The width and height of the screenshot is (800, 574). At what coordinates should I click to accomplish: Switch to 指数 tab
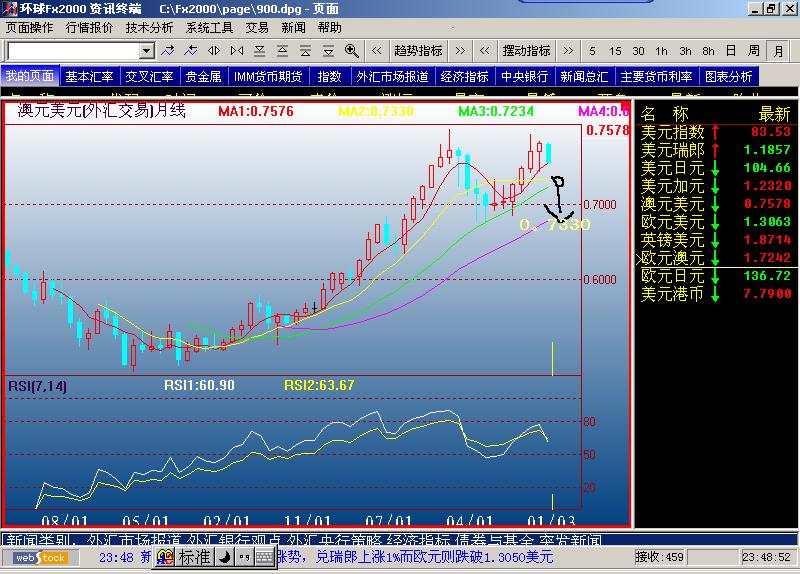[330, 77]
